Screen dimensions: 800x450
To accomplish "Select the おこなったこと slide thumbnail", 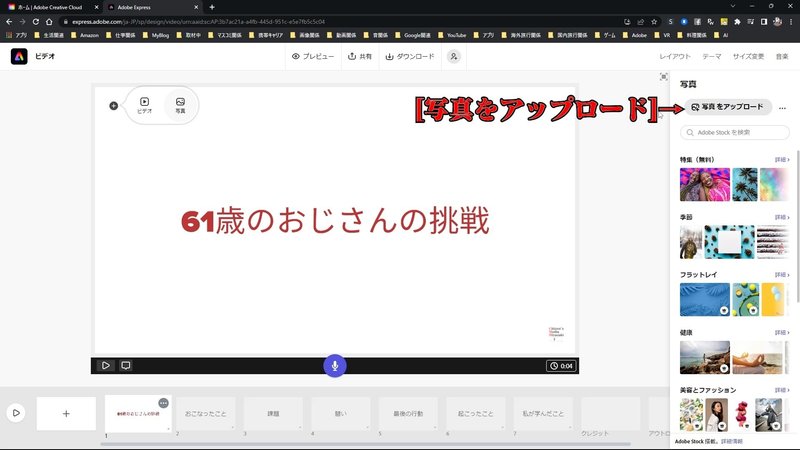I will tap(205, 414).
